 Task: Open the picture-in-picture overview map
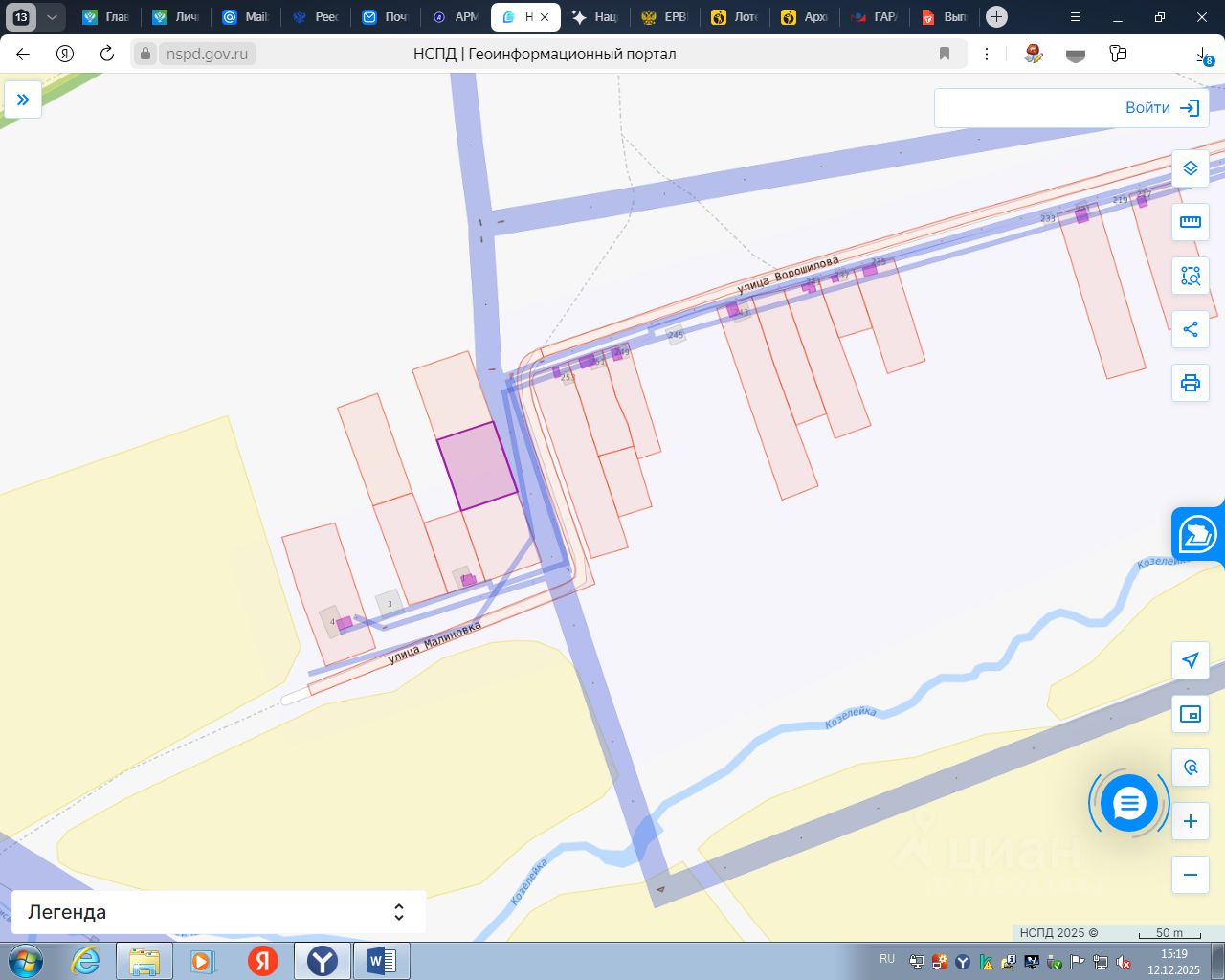[x=1191, y=714]
